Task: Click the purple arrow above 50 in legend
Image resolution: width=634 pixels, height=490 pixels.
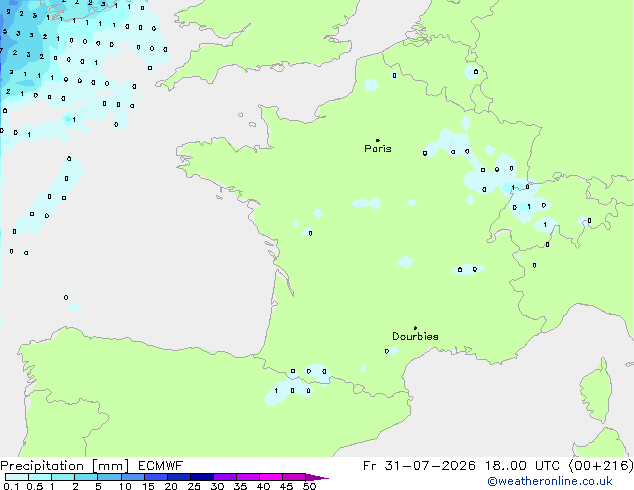Action: click(316, 477)
